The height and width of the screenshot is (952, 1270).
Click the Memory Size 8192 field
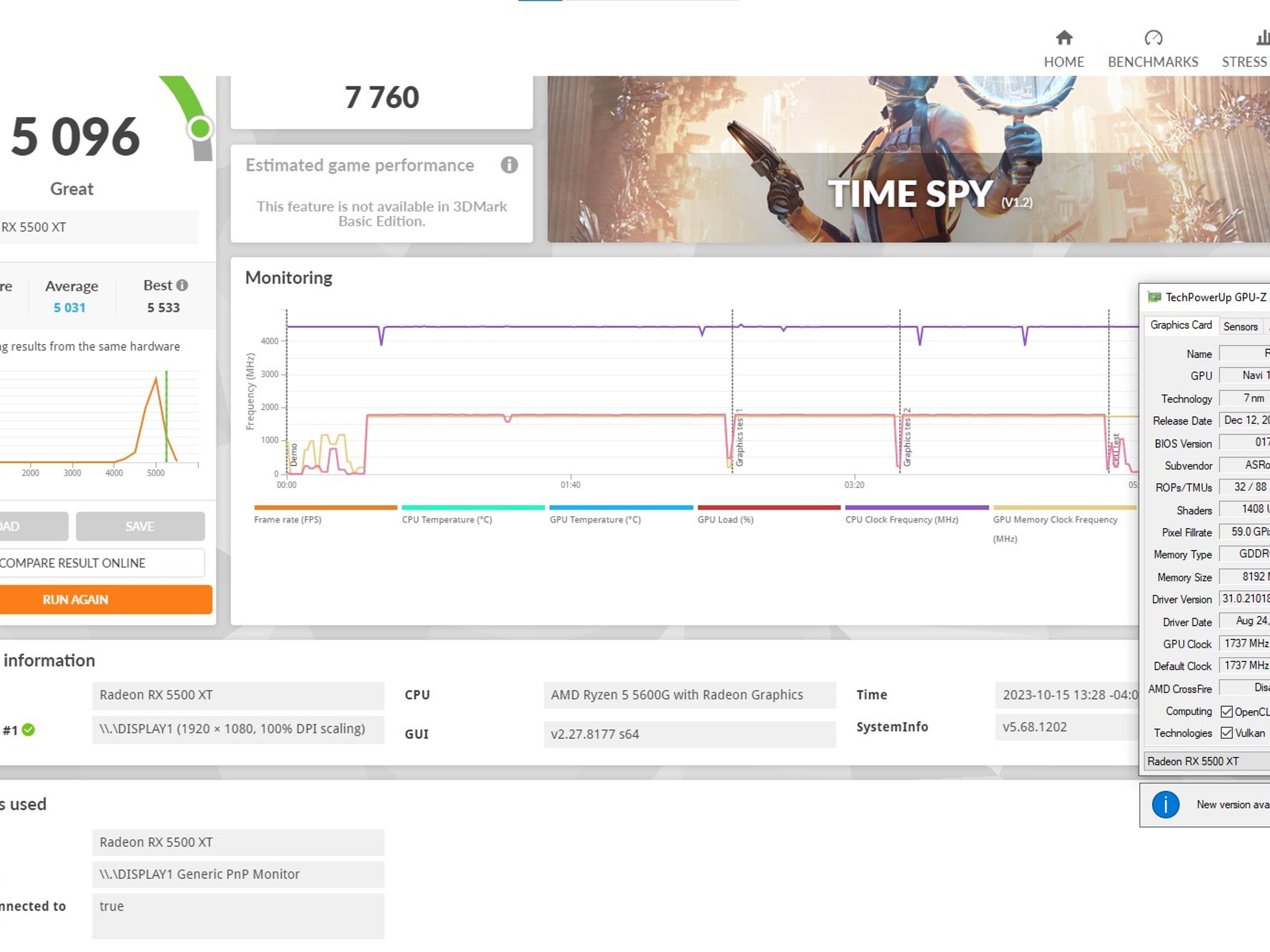click(x=1245, y=576)
